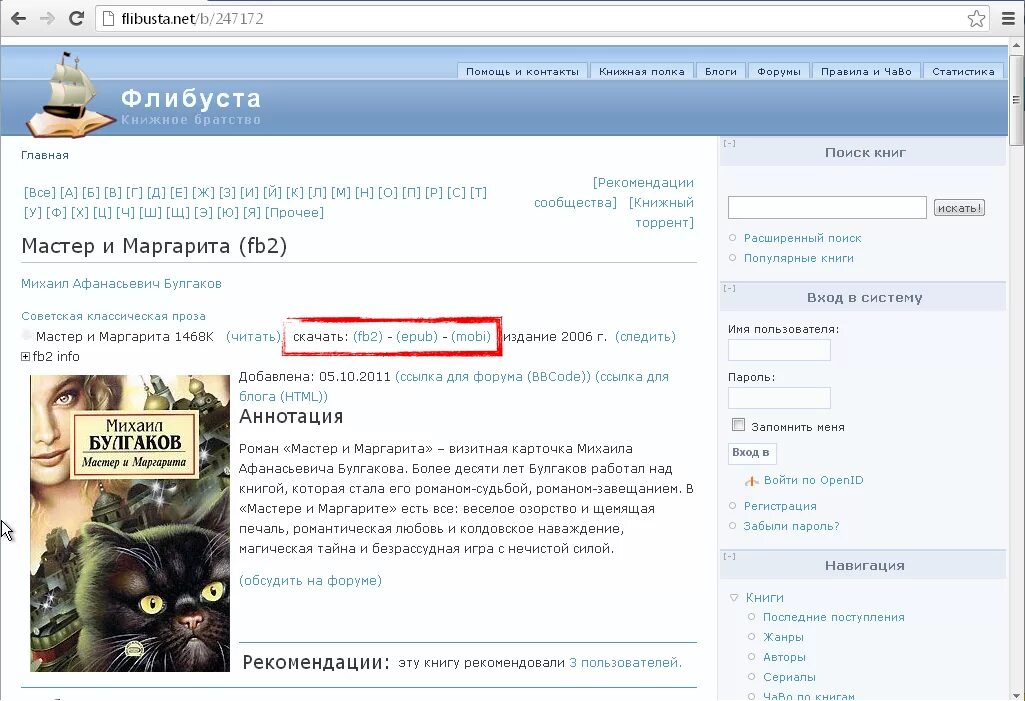Click the искать! search button
The width and height of the screenshot is (1025, 701).
pos(959,208)
